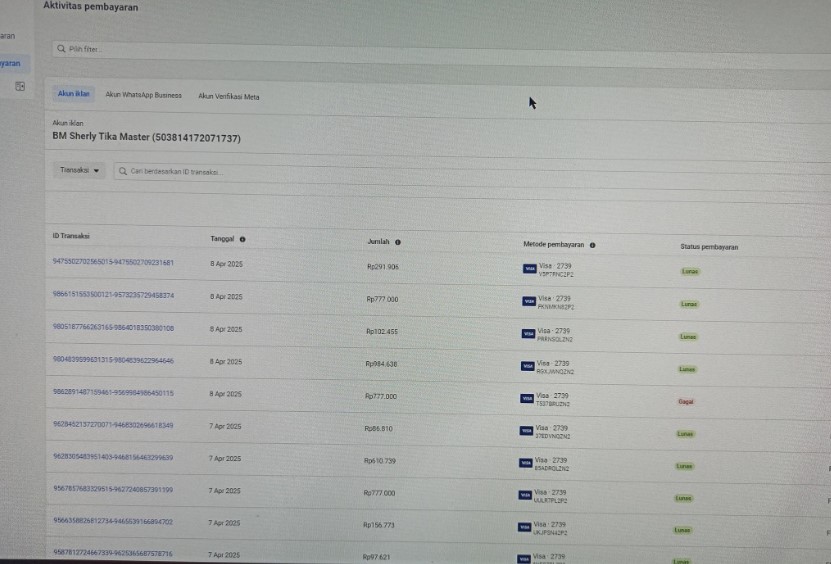
Task: Click the left sidebar panel icon
Action: (20, 87)
